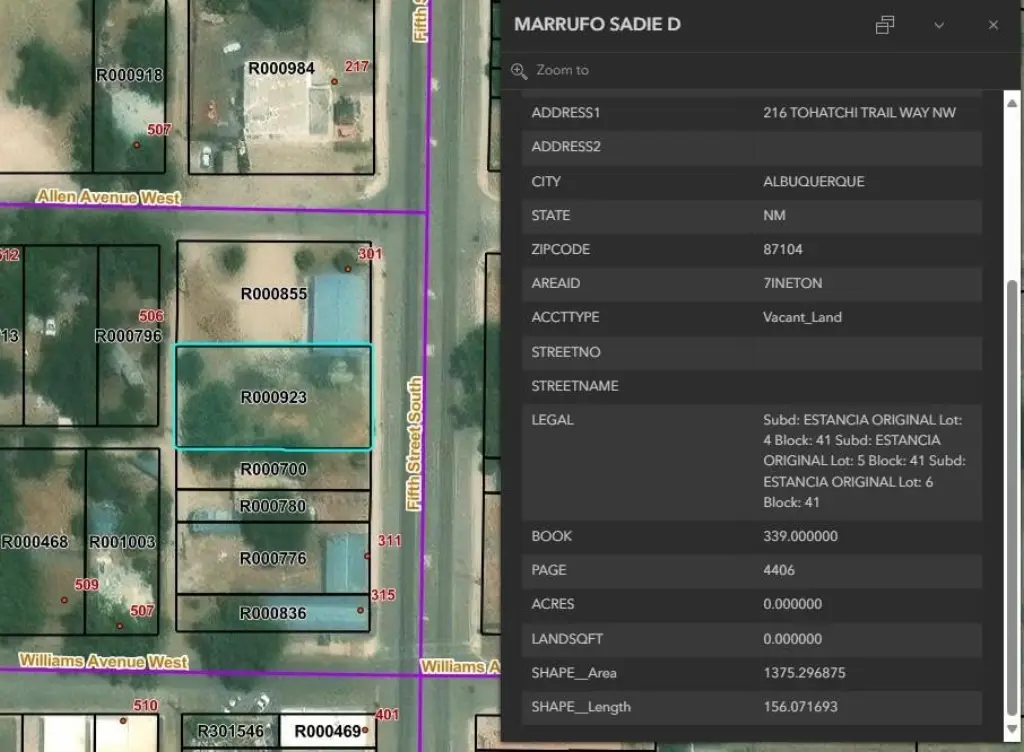The height and width of the screenshot is (752, 1024).
Task: Click the Zoom to button
Action: click(x=551, y=70)
